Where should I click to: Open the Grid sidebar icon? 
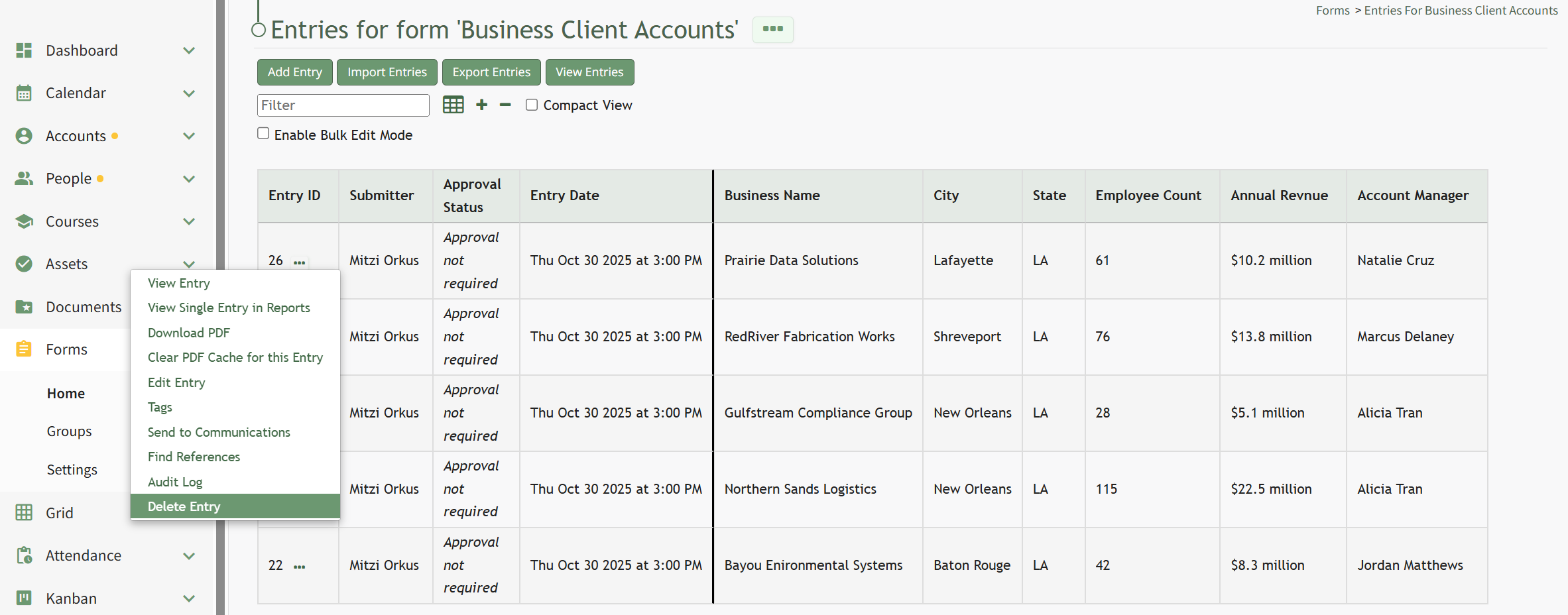click(x=24, y=512)
